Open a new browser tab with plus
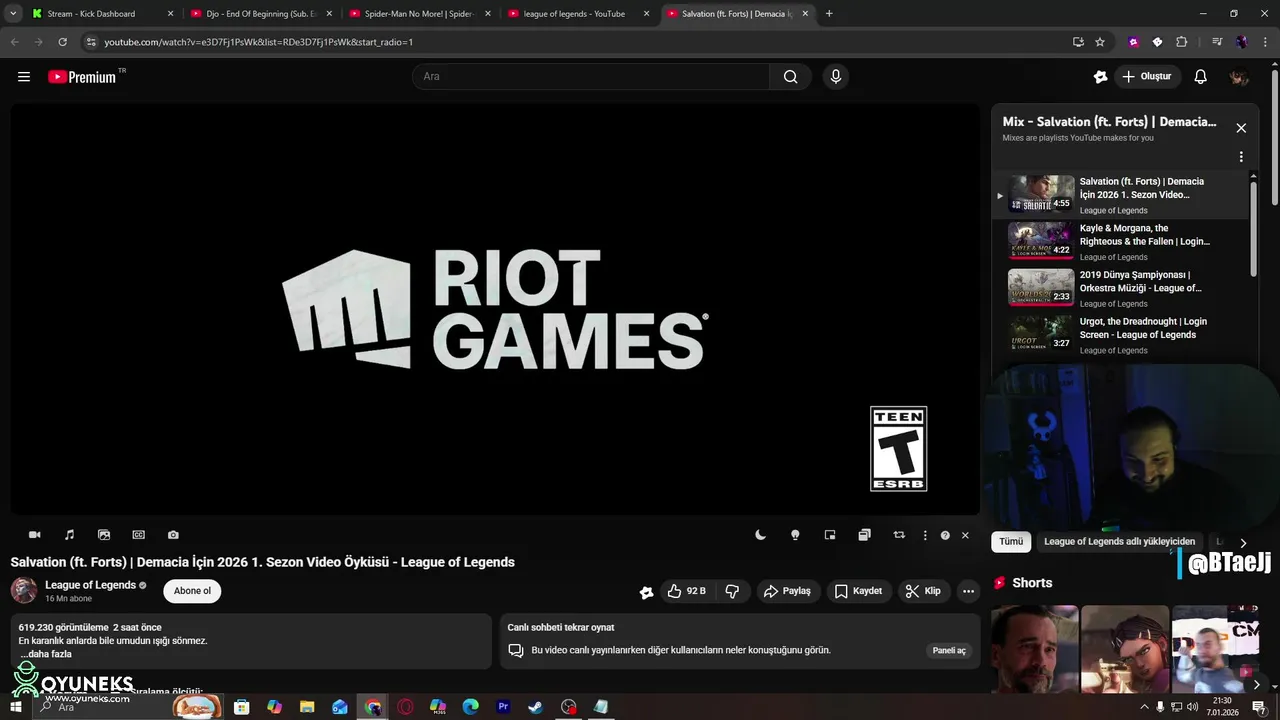The width and height of the screenshot is (1280, 720). coord(829,14)
